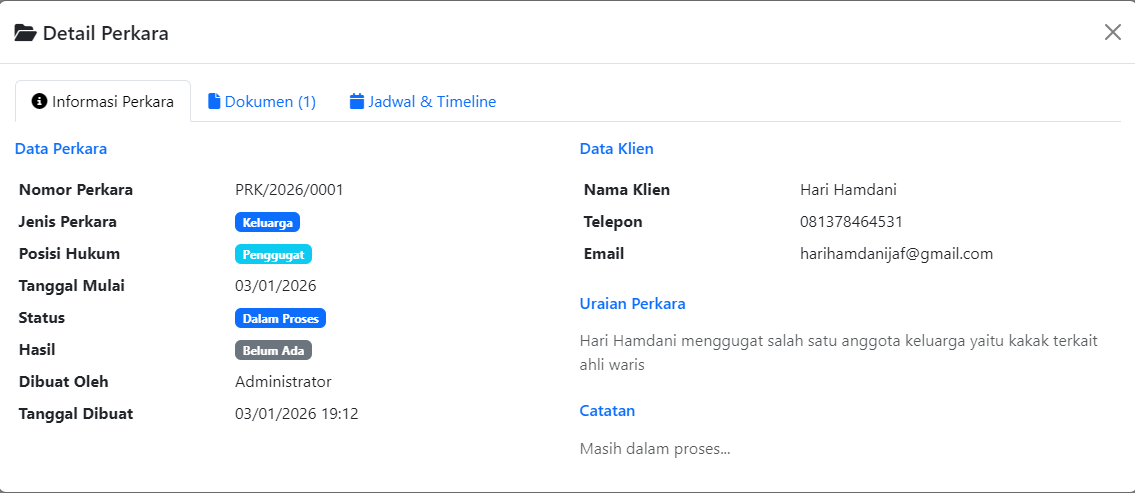The image size is (1135, 493).
Task: Click the Data Perkara heading
Action: coord(61,149)
